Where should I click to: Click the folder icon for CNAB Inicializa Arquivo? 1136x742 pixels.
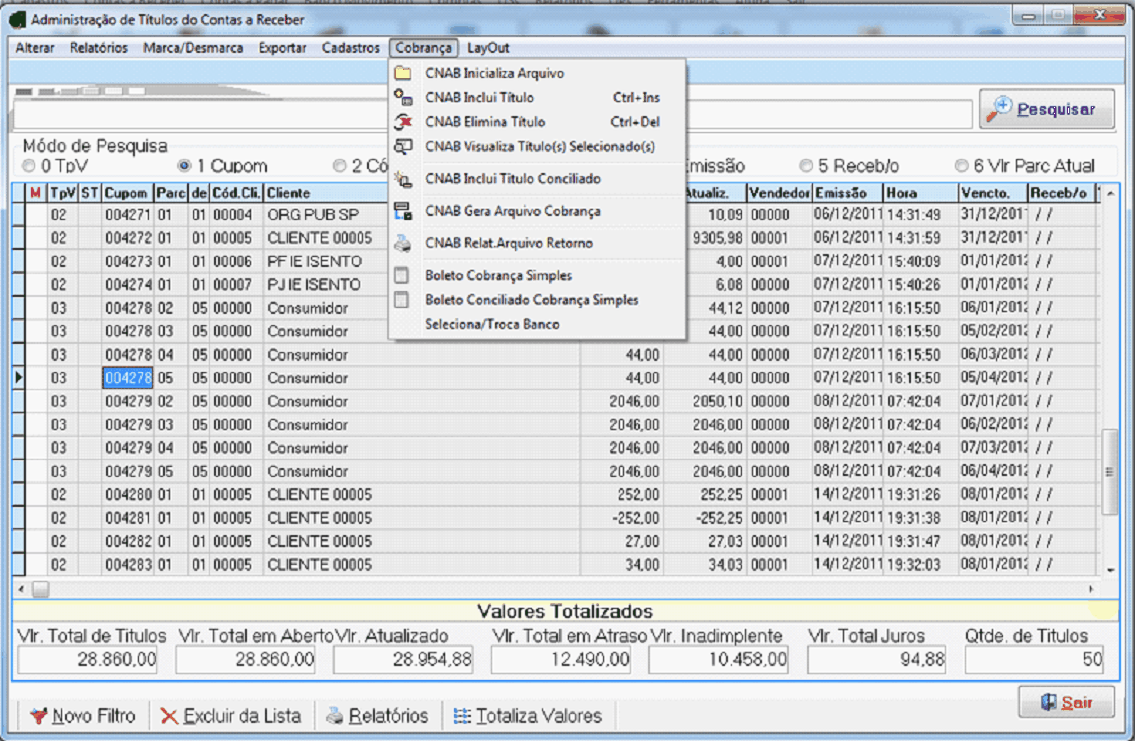tap(403, 73)
